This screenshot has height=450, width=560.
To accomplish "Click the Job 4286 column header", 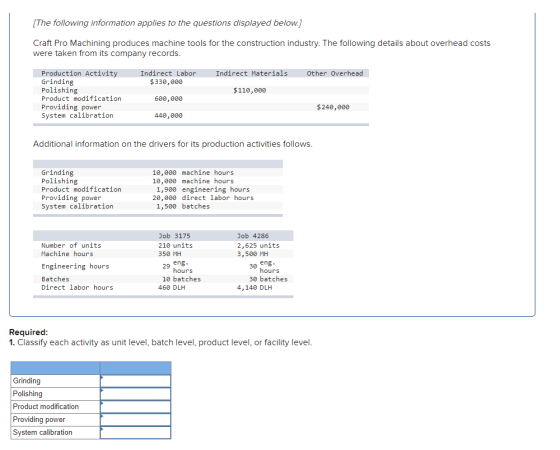I will pos(253,236).
